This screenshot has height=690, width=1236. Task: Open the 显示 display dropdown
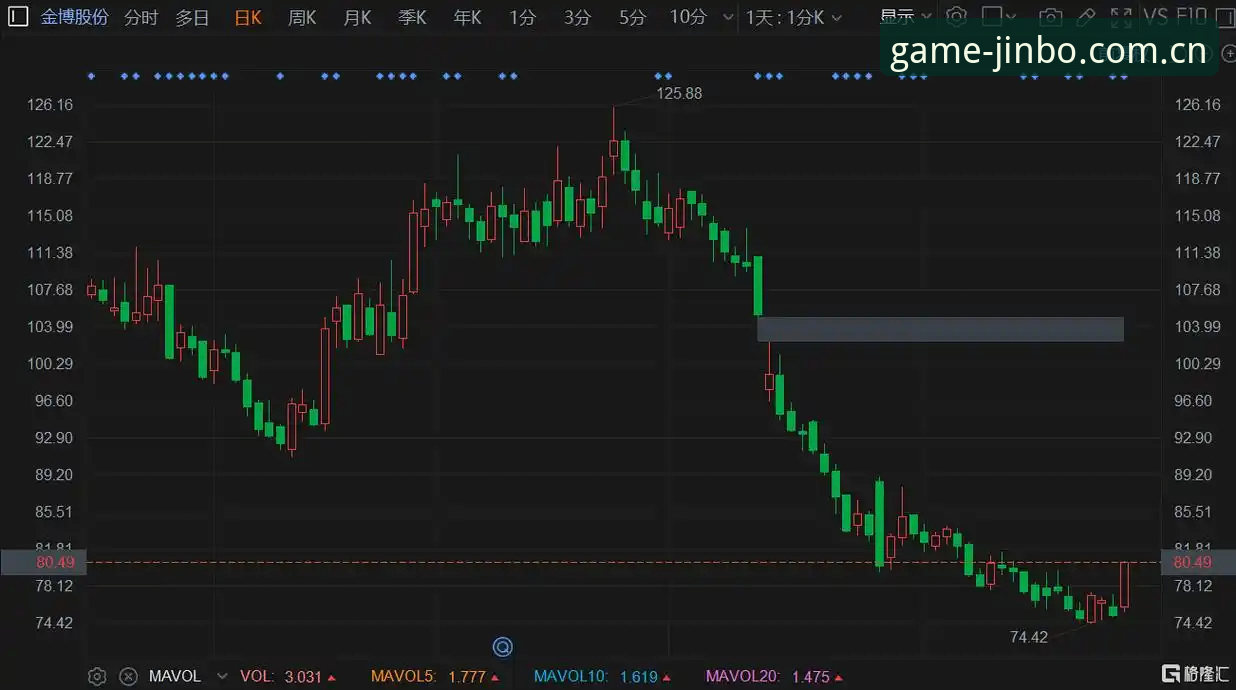tap(905, 16)
